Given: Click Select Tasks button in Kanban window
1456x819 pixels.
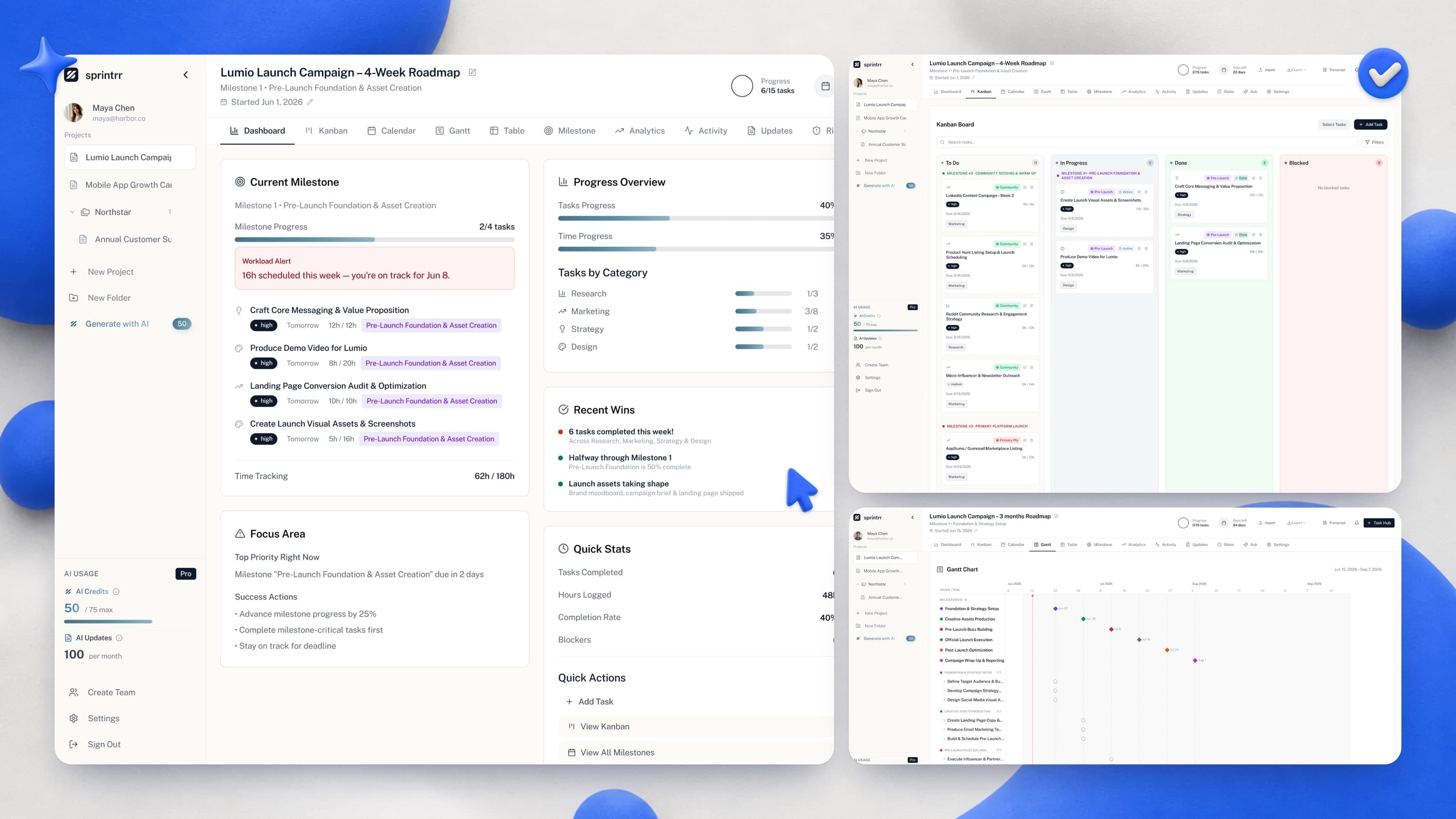Looking at the screenshot, I should 1334,124.
